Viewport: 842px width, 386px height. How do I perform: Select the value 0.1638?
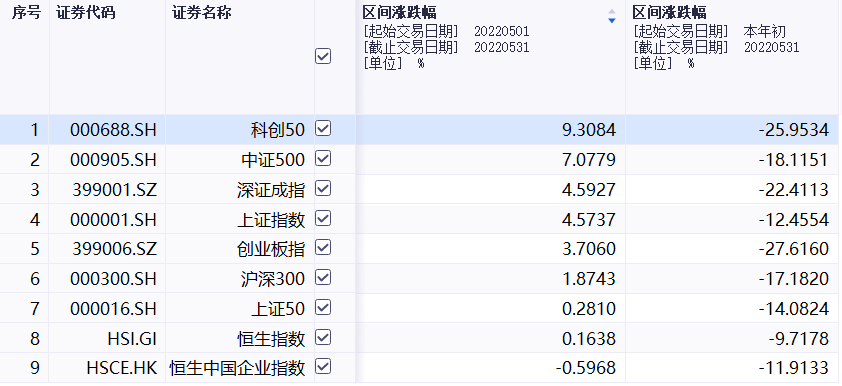[589, 339]
